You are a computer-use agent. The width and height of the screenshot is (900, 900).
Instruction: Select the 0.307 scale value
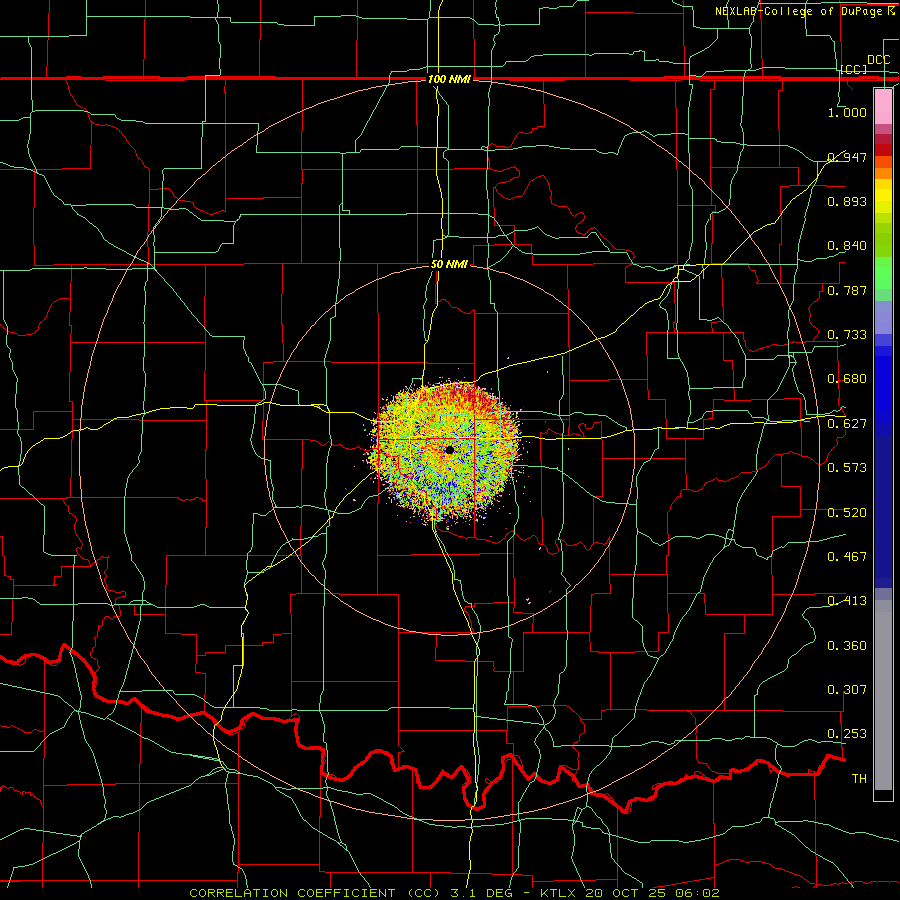tap(847, 689)
